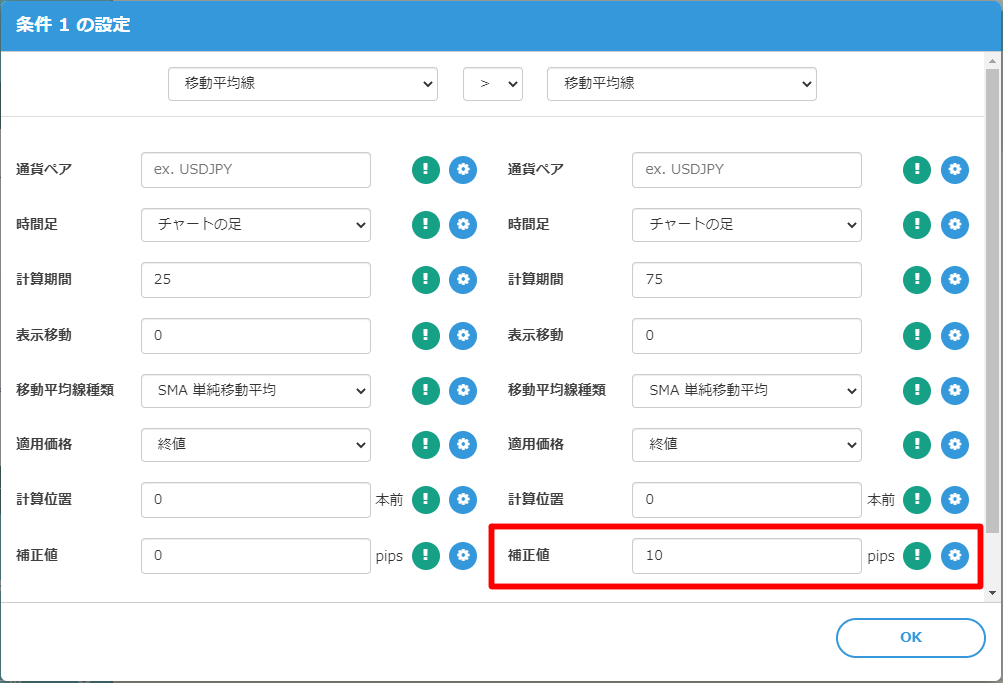
Task: Click green info icon beside right 計算位置
Action: (x=917, y=499)
